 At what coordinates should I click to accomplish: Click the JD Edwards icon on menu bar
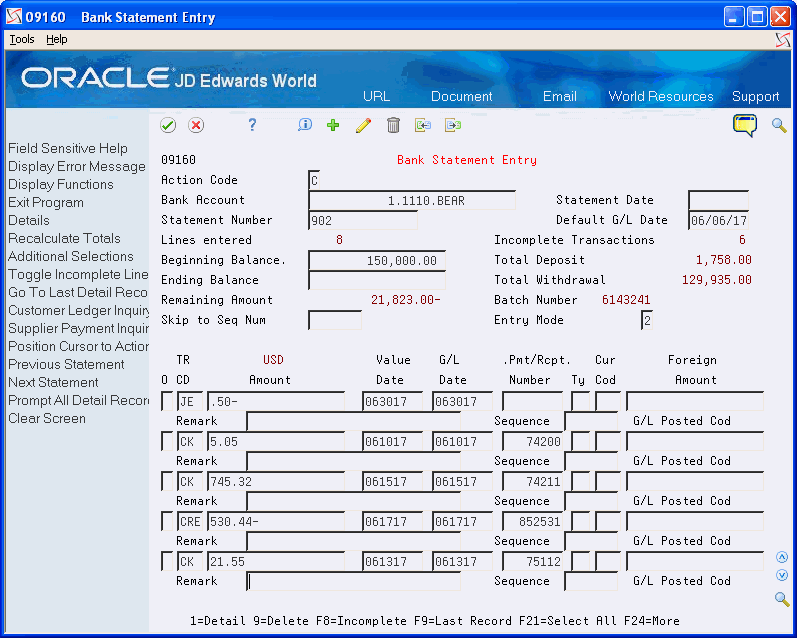(x=783, y=40)
